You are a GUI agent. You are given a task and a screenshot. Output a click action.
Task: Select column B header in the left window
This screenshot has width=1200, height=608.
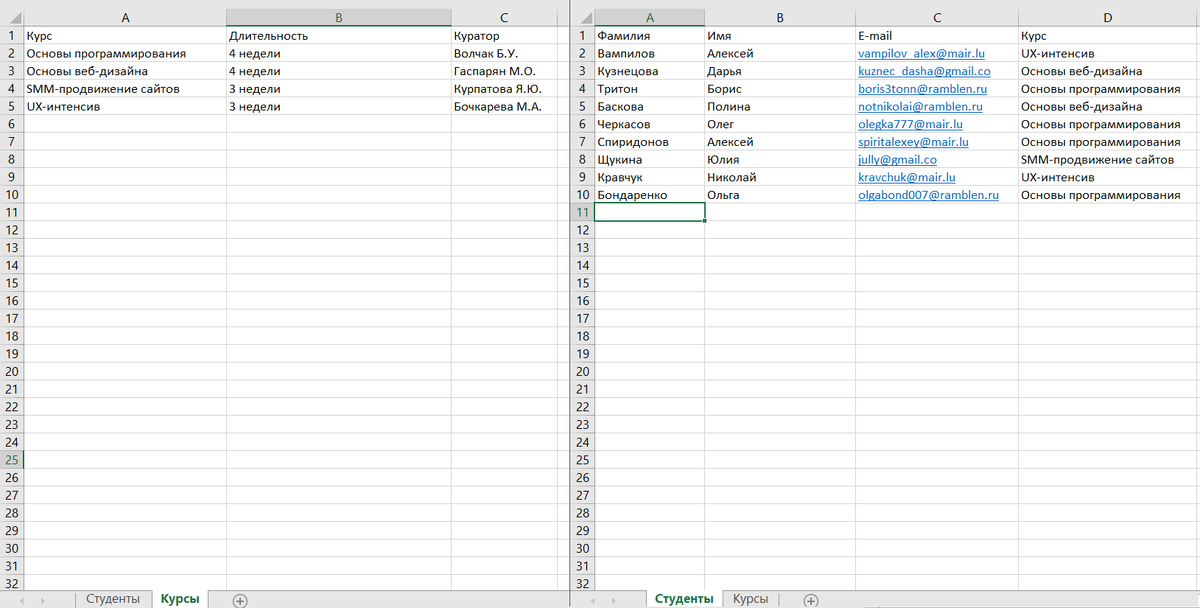tap(339, 17)
